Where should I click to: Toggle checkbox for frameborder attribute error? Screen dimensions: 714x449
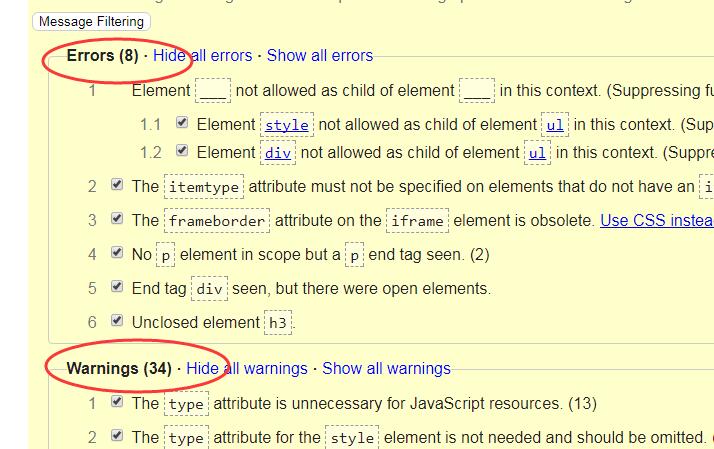coord(117,218)
